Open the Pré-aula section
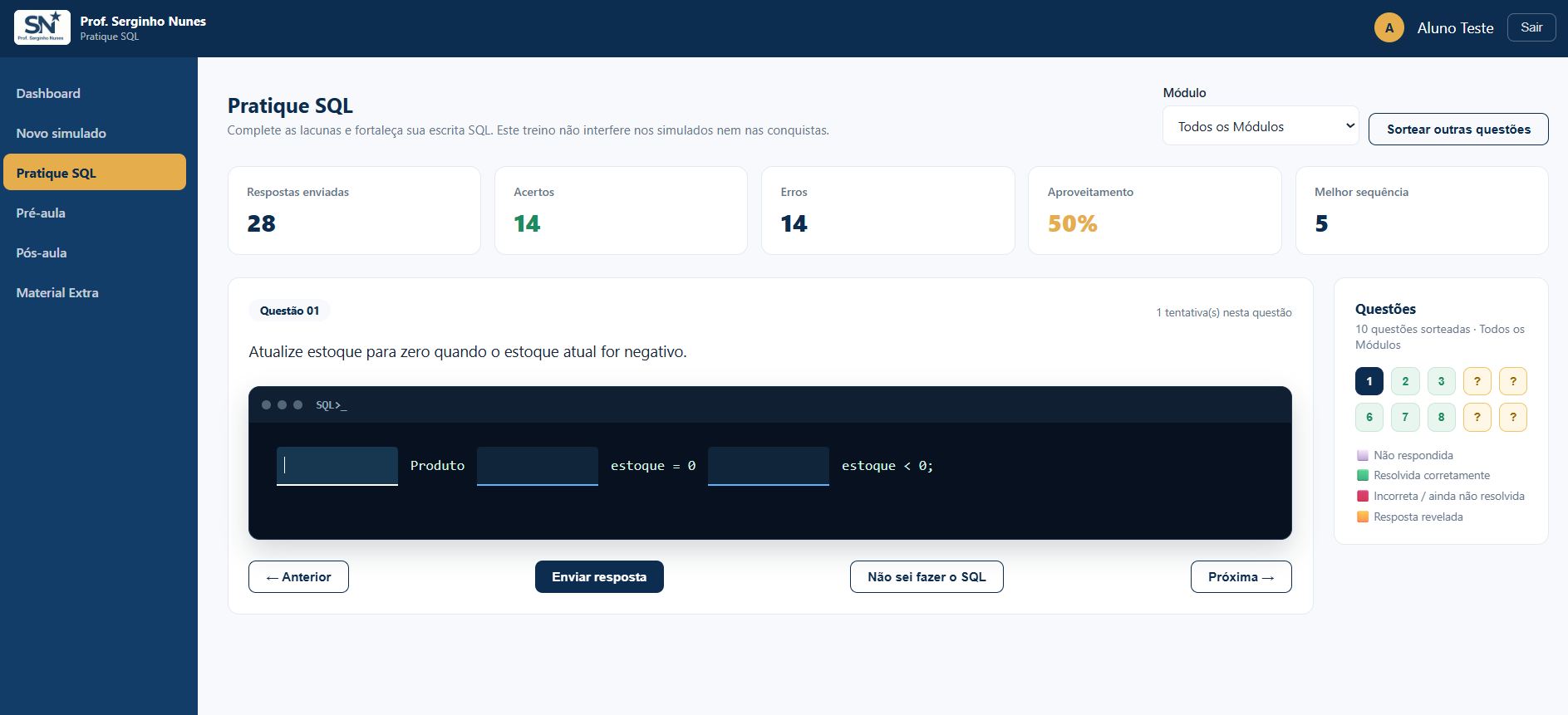Image resolution: width=1568 pixels, height=715 pixels. 95,213
